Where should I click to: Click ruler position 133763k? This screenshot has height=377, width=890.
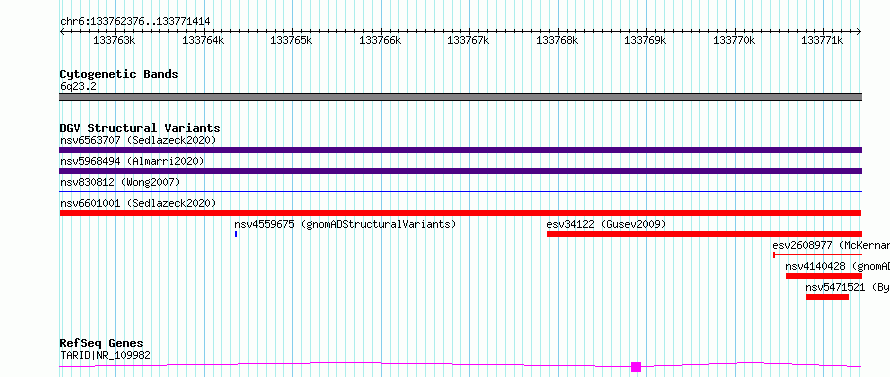[x=114, y=40]
